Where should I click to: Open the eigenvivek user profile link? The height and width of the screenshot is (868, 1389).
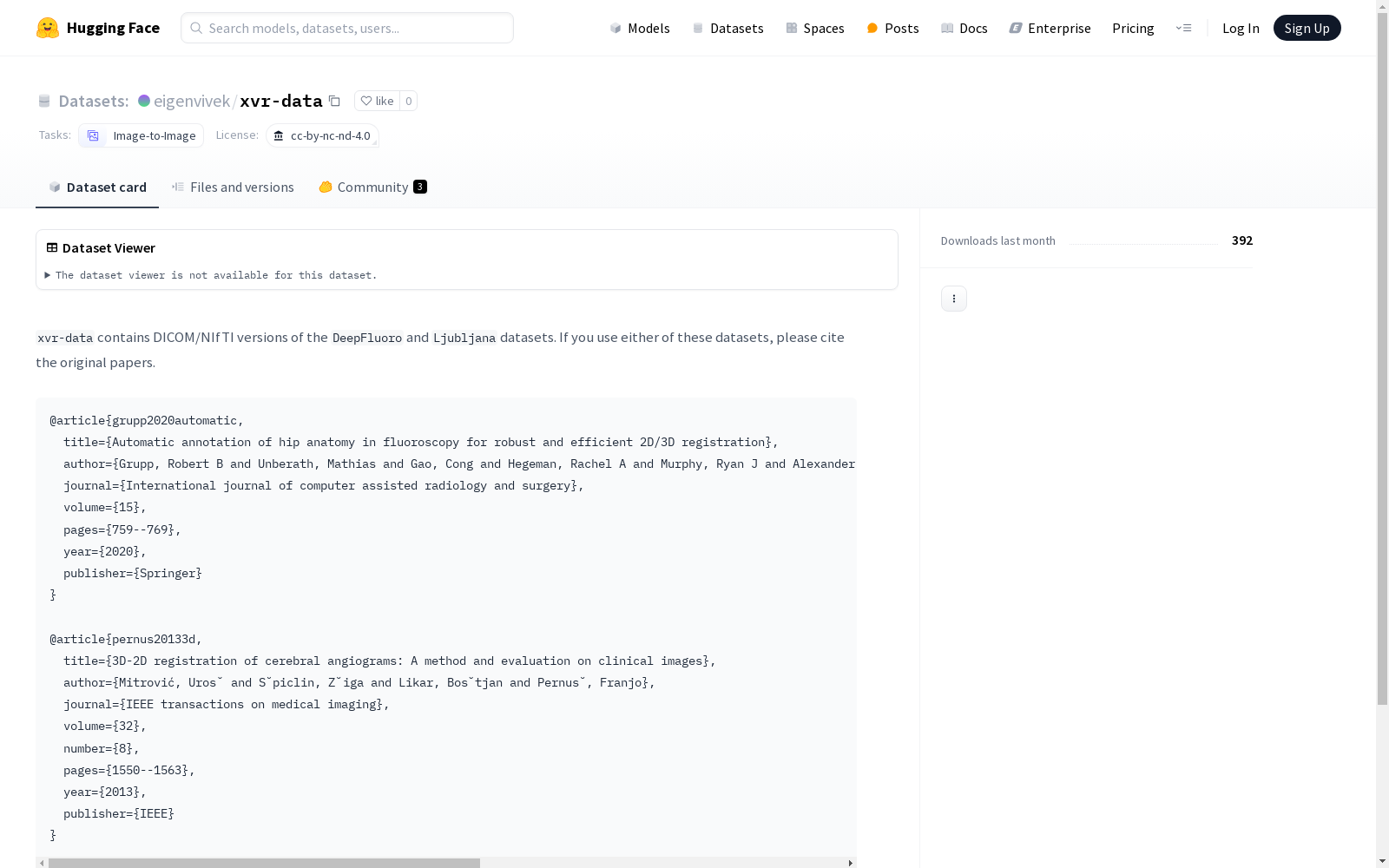click(191, 101)
